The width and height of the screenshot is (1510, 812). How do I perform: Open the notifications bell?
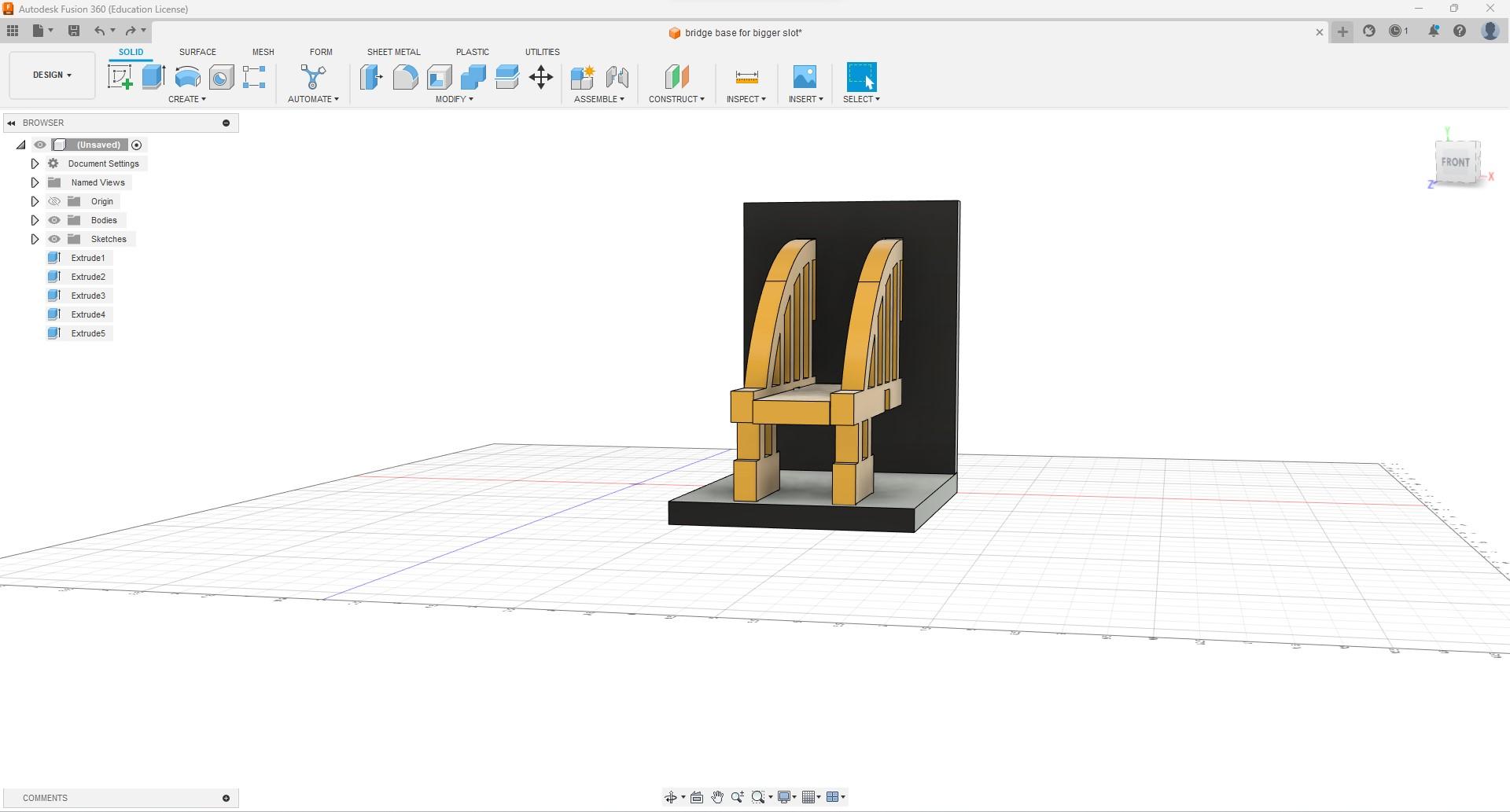click(1434, 31)
